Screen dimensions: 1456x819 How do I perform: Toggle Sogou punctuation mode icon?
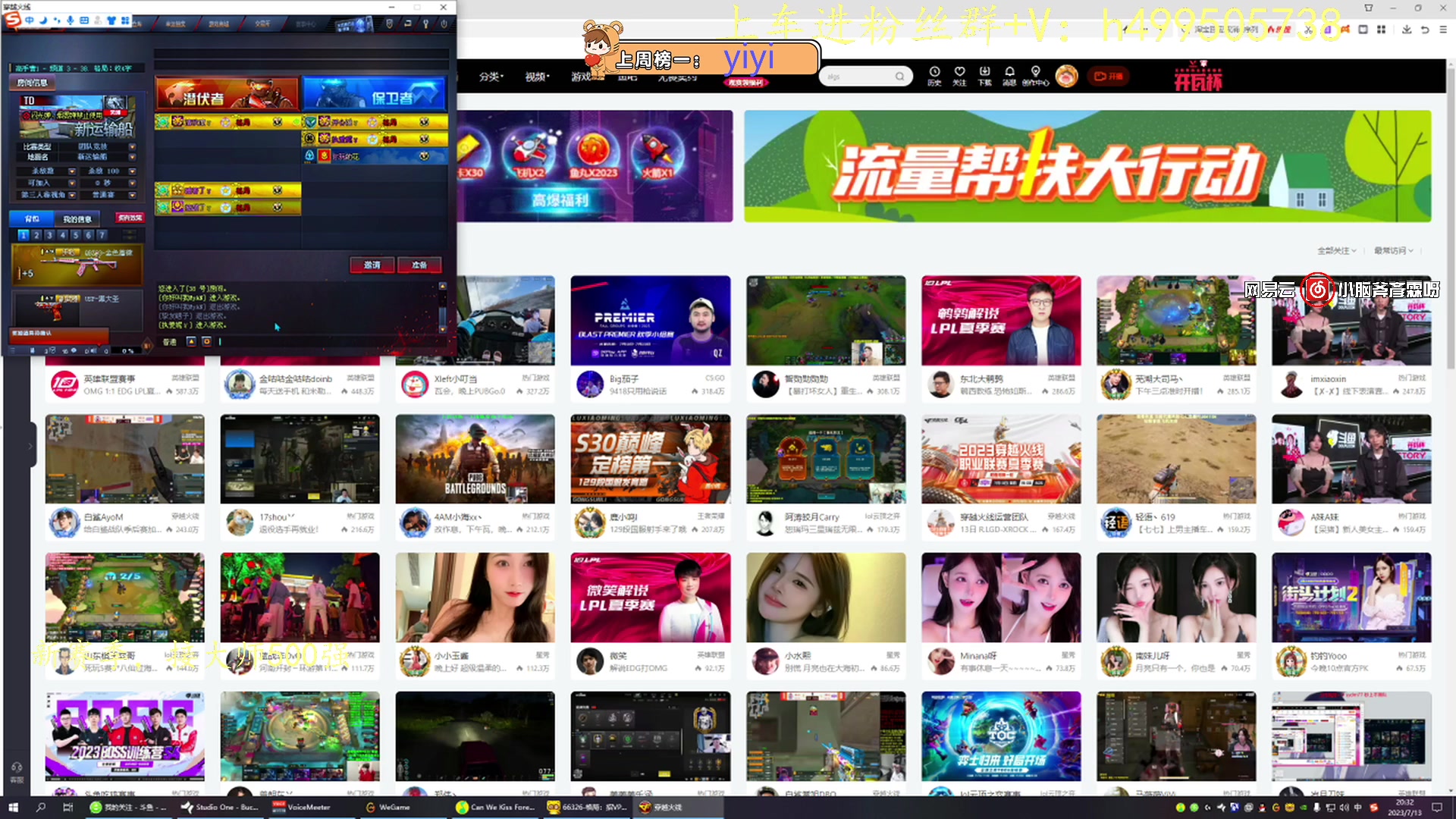click(56, 20)
